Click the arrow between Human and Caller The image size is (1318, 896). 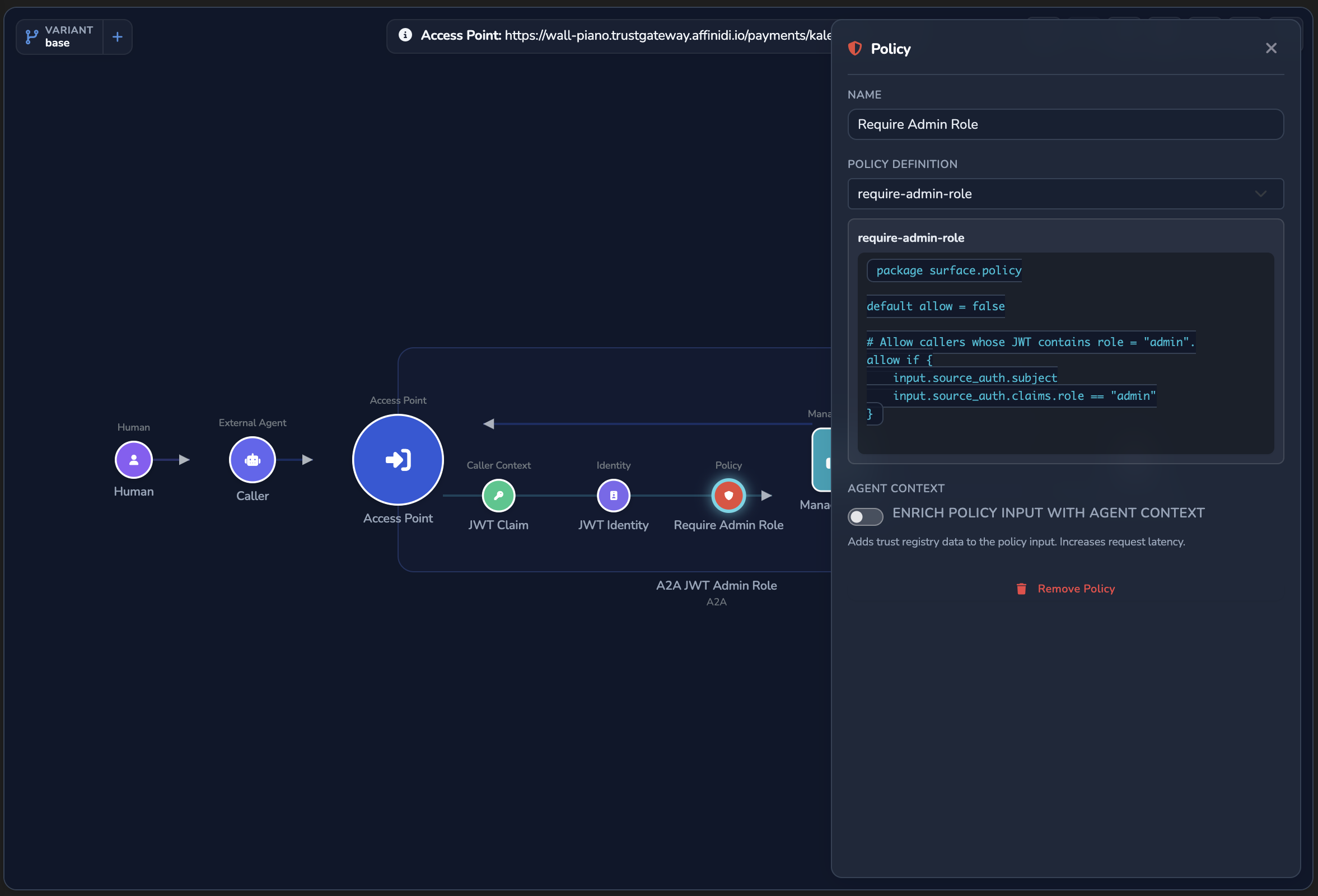184,459
